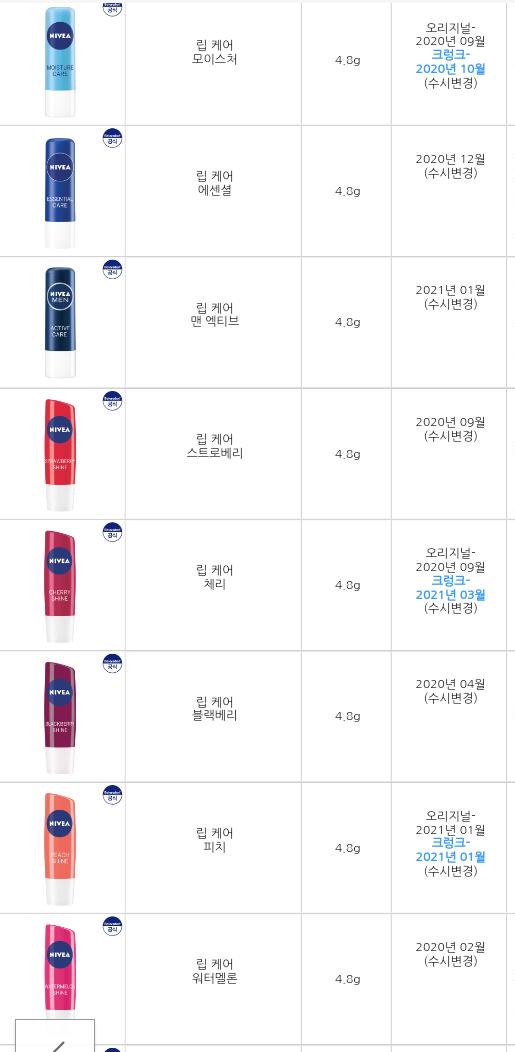The image size is (515, 1052).
Task: Select the Essential Care lip balm image
Action: point(60,193)
